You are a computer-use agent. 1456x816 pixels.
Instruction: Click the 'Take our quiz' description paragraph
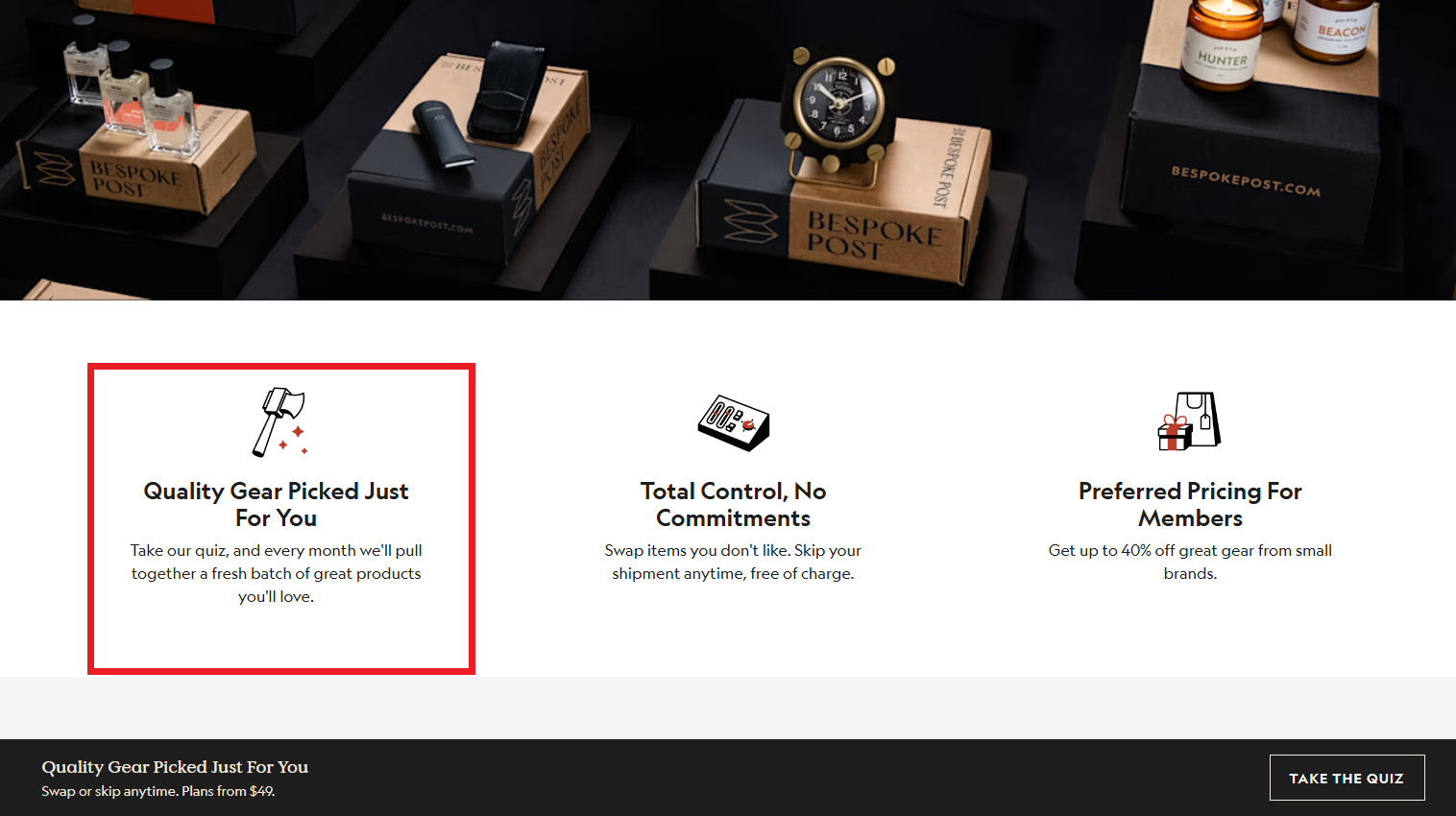coord(277,573)
